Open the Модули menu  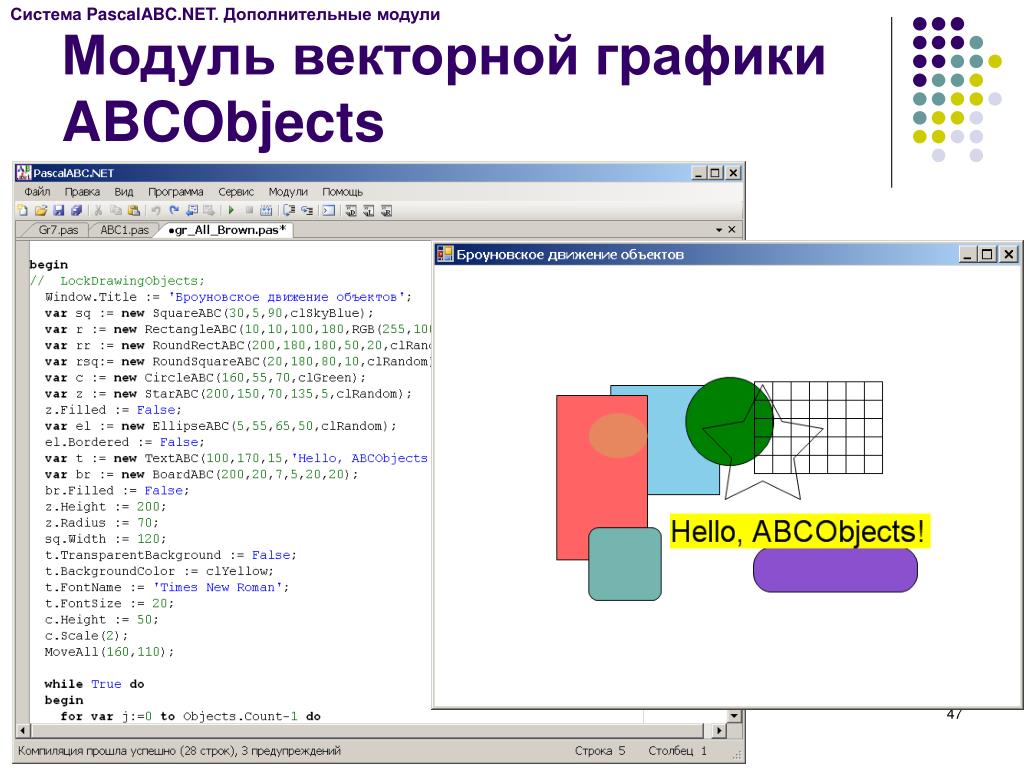point(288,192)
